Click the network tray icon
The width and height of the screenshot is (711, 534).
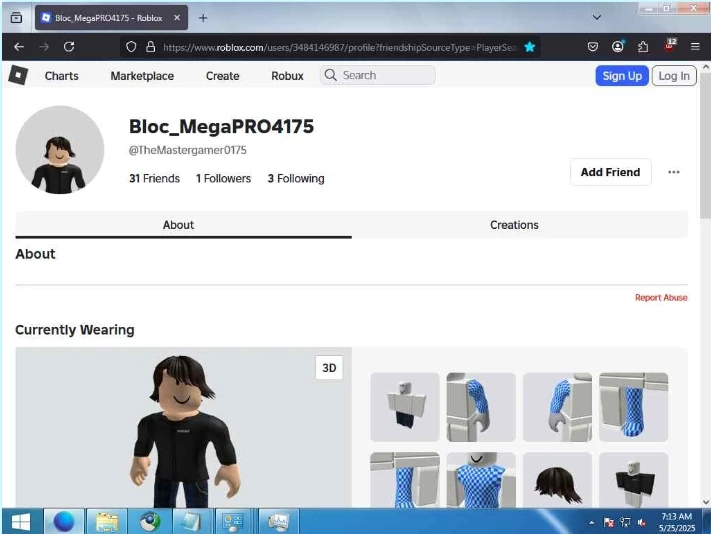point(625,523)
